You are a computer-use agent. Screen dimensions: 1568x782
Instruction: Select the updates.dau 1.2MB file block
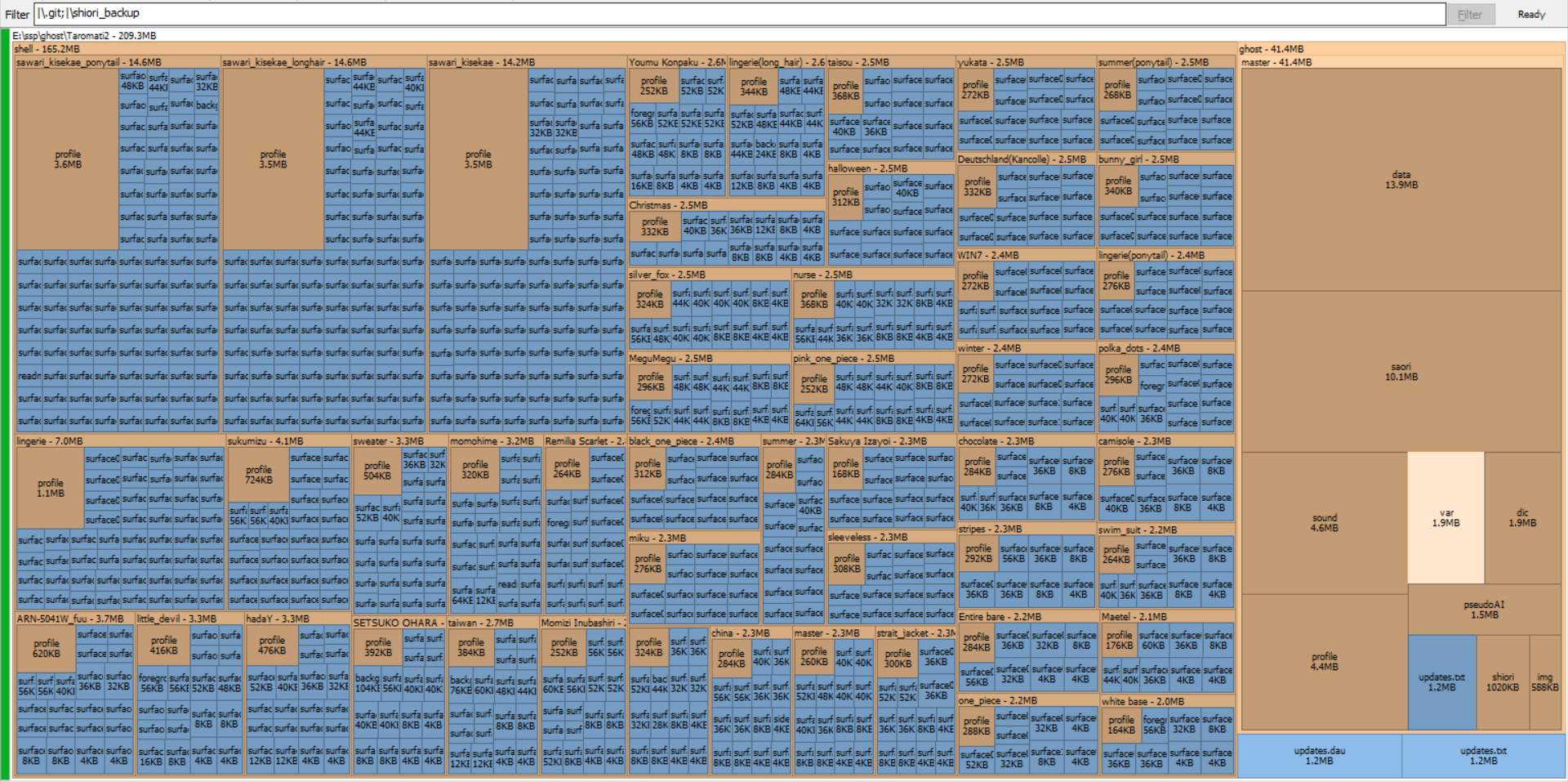coord(1319,756)
